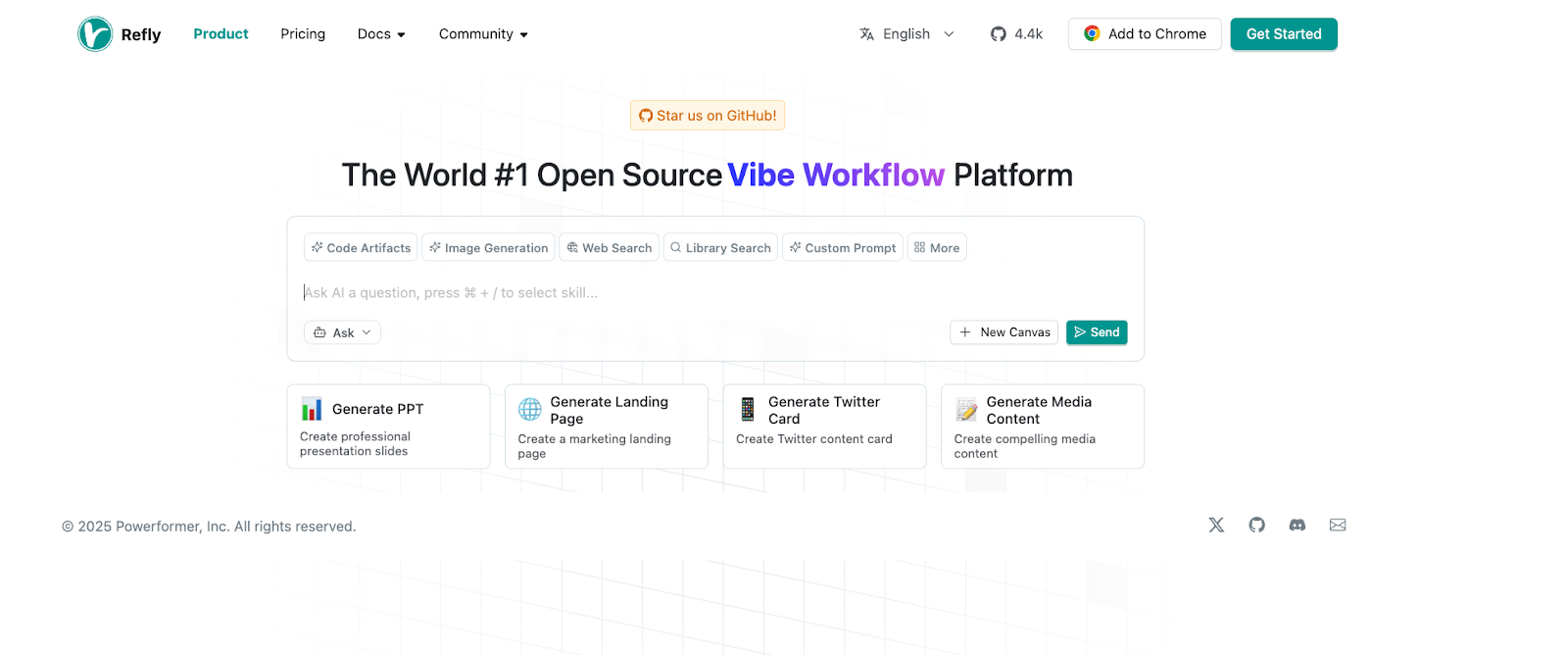The image size is (1568, 655).
Task: Expand the Docs dropdown menu
Action: (x=381, y=34)
